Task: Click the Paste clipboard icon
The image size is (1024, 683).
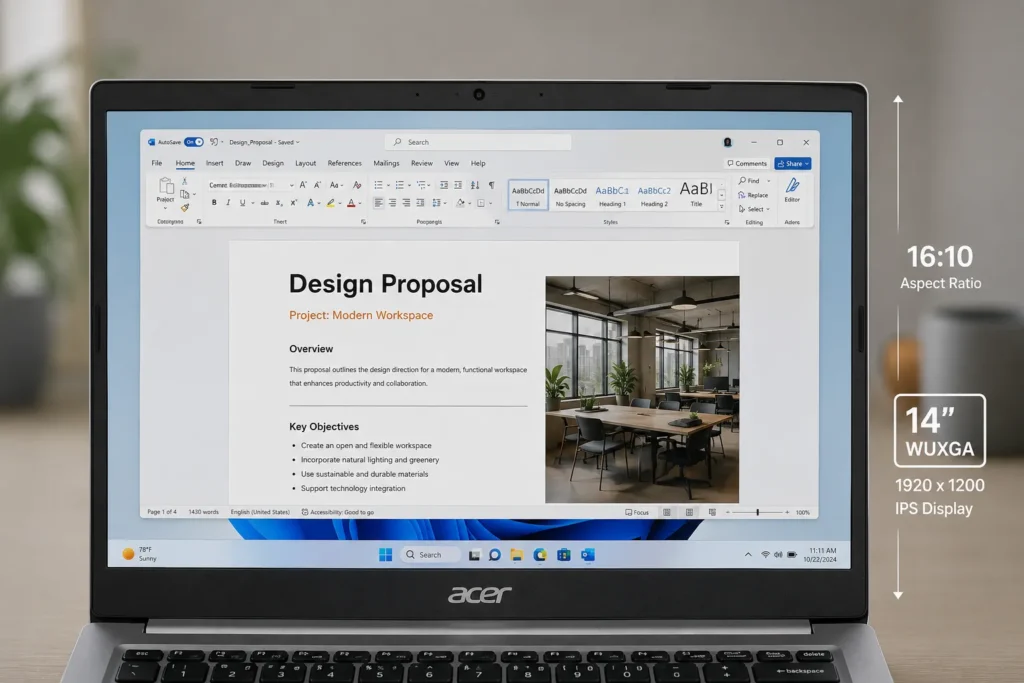Action: click(166, 185)
